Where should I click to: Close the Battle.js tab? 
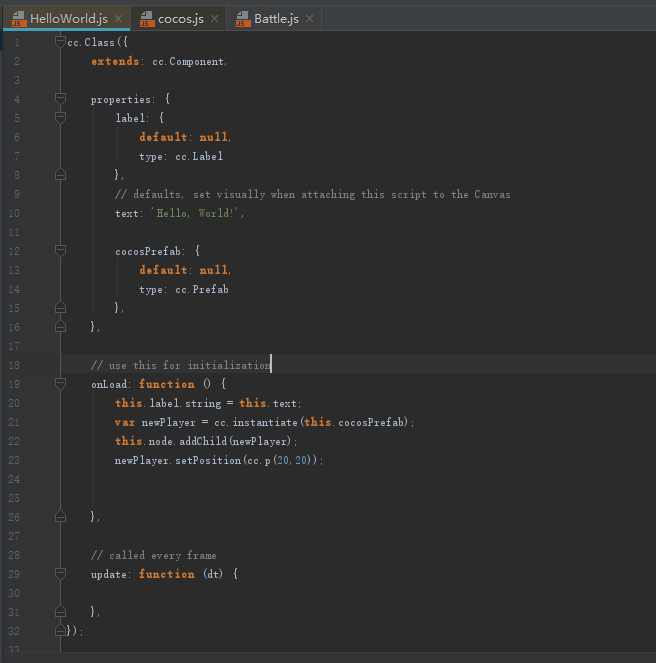coord(308,19)
